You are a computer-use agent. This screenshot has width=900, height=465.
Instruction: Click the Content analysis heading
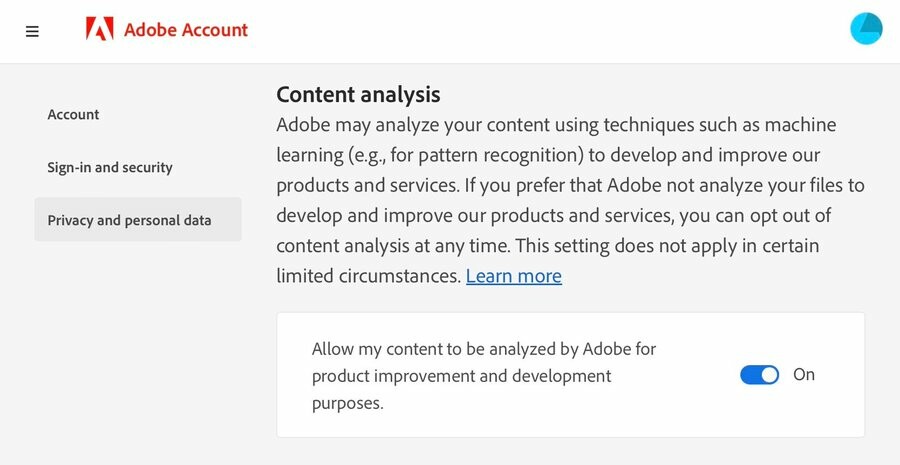(x=358, y=95)
